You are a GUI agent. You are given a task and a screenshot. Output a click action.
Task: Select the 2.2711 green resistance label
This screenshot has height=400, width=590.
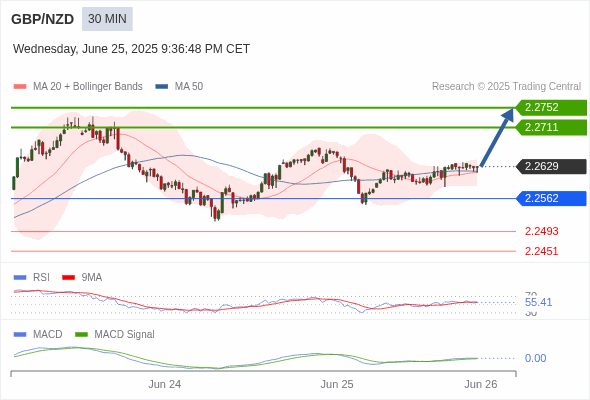[x=551, y=128]
